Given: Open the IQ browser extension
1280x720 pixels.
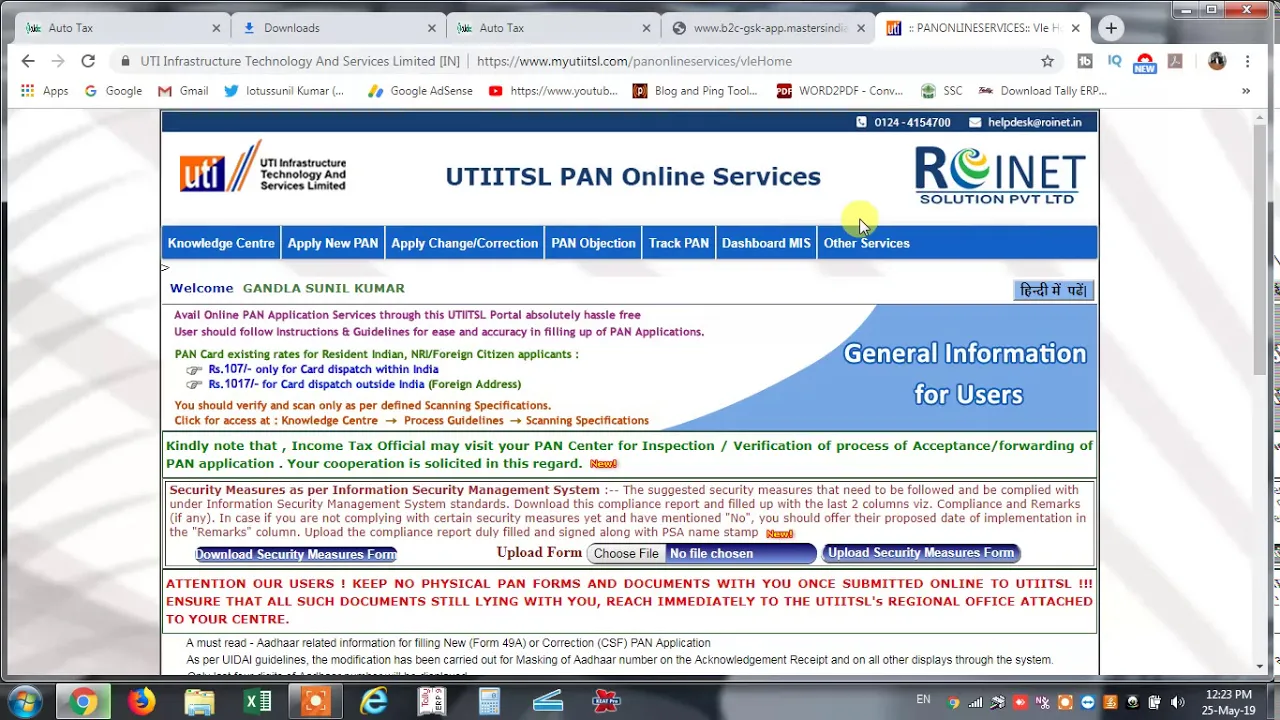Looking at the screenshot, I should 1114,61.
